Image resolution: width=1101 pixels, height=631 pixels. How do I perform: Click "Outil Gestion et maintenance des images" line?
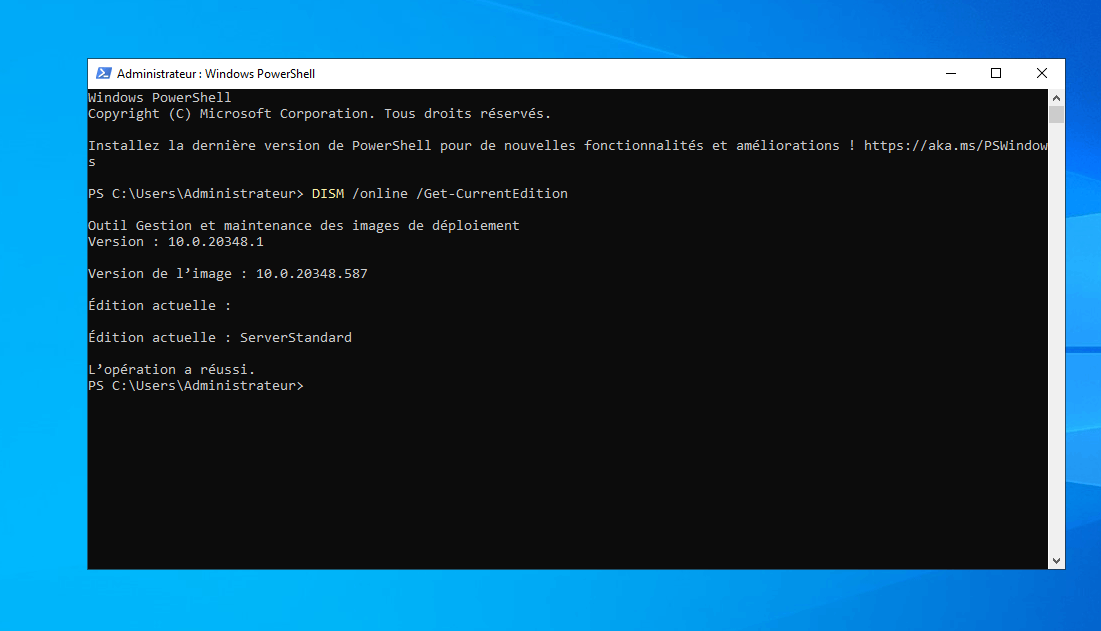coord(303,225)
